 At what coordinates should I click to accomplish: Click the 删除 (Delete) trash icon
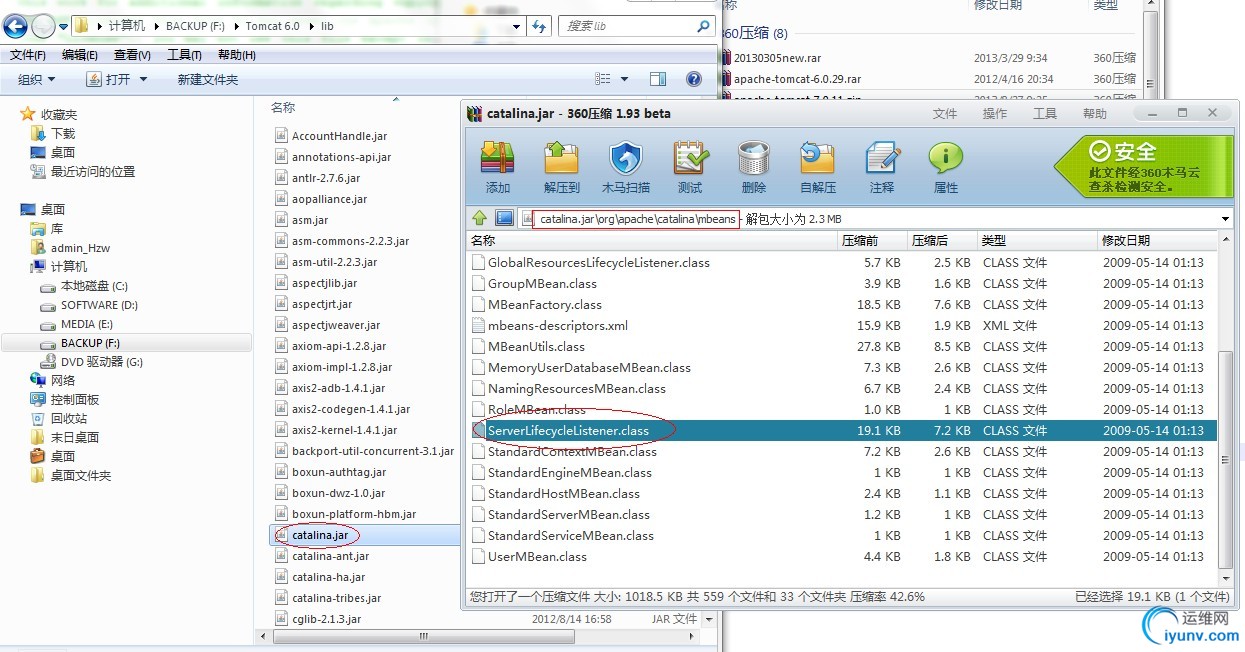[x=754, y=166]
